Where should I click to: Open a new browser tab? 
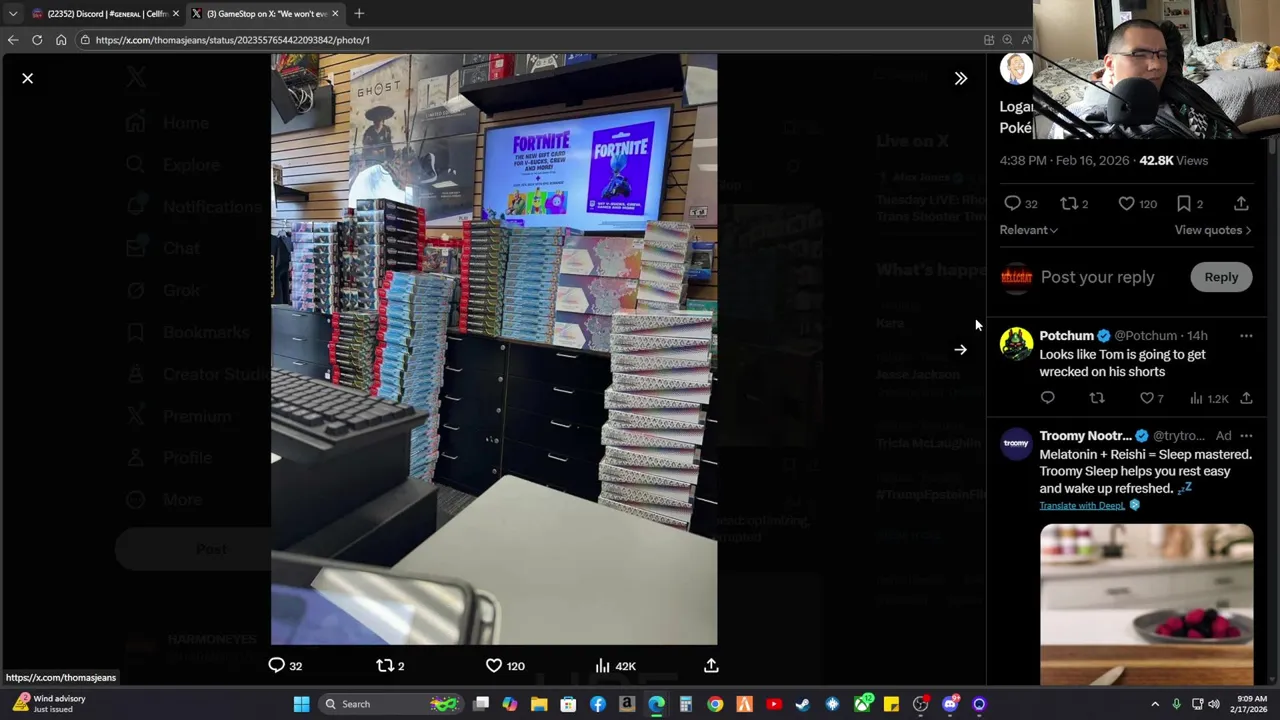359,13
